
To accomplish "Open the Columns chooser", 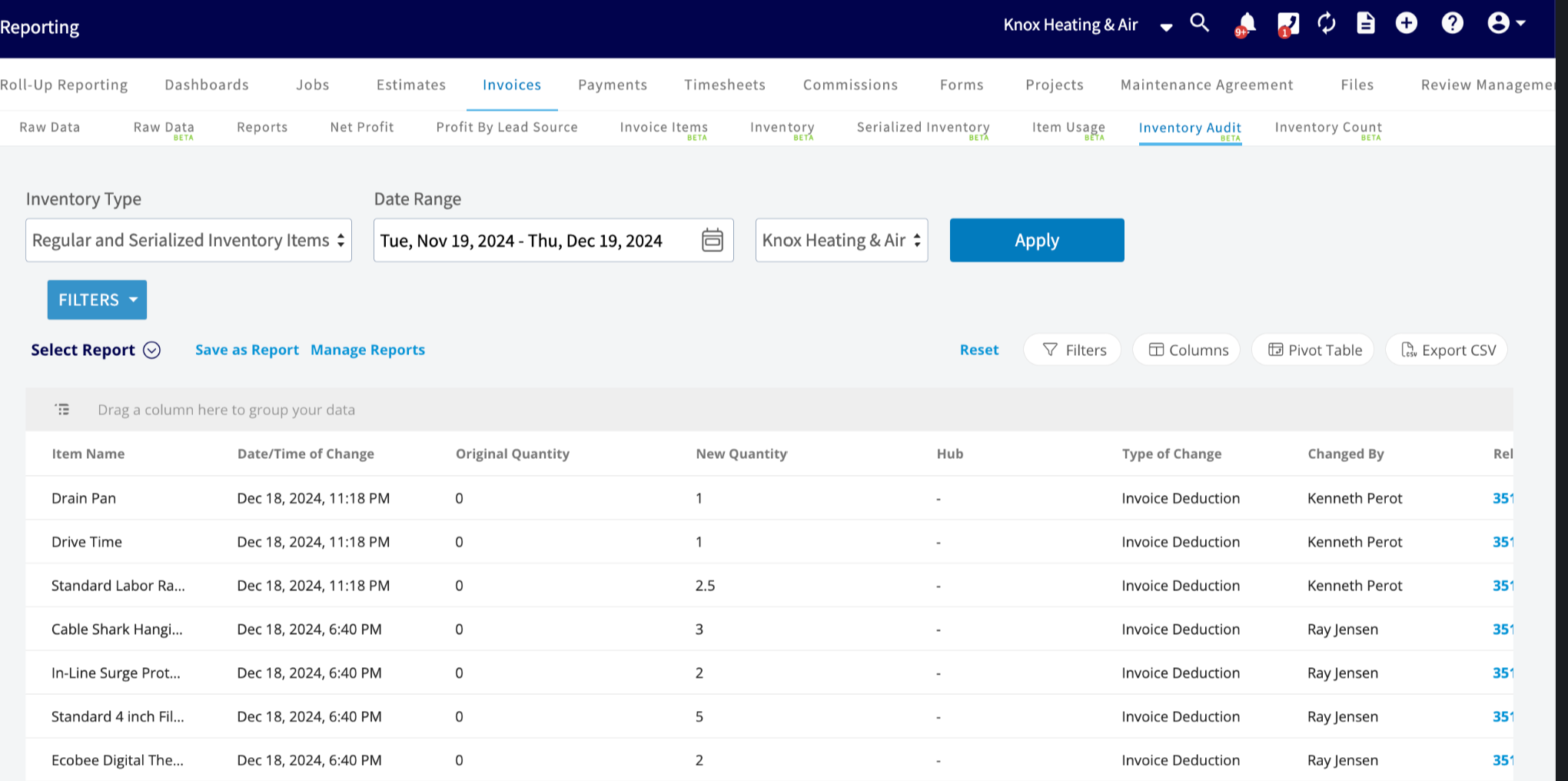I will (1186, 350).
